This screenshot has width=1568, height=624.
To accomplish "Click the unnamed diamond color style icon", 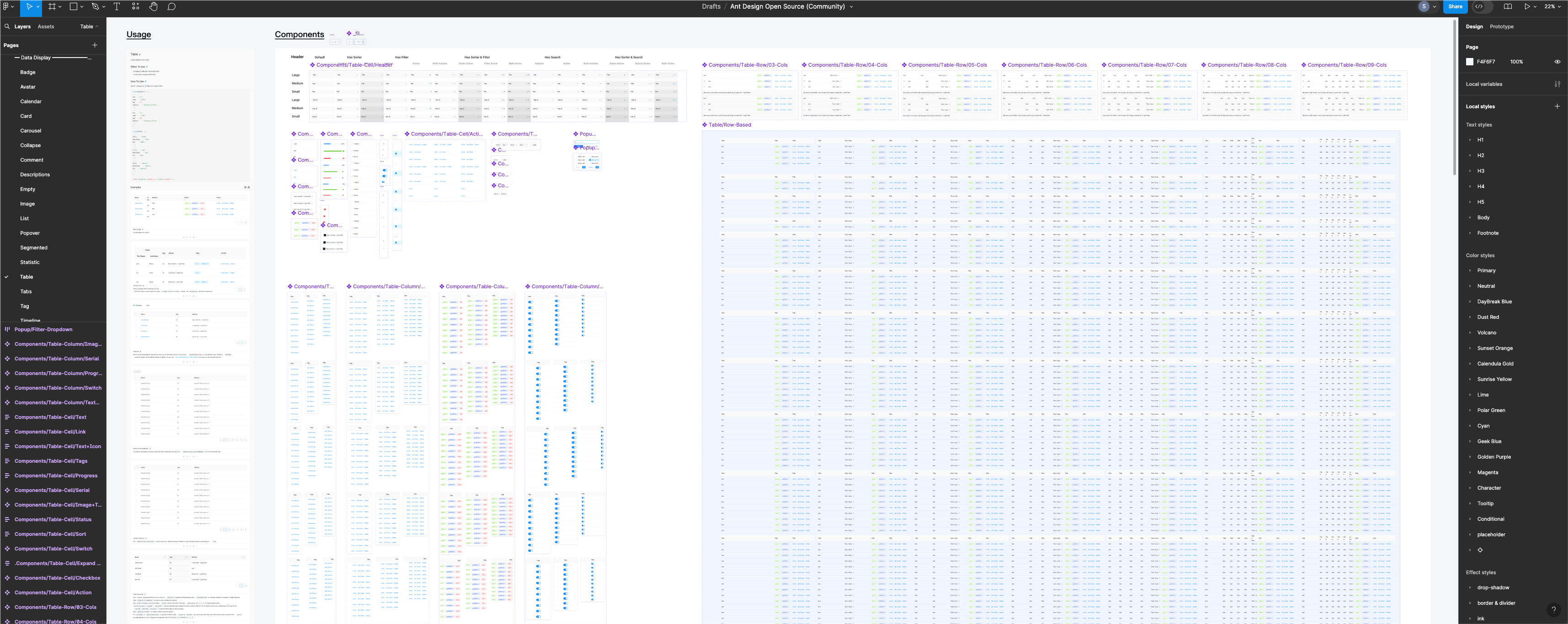I will pos(1480,550).
